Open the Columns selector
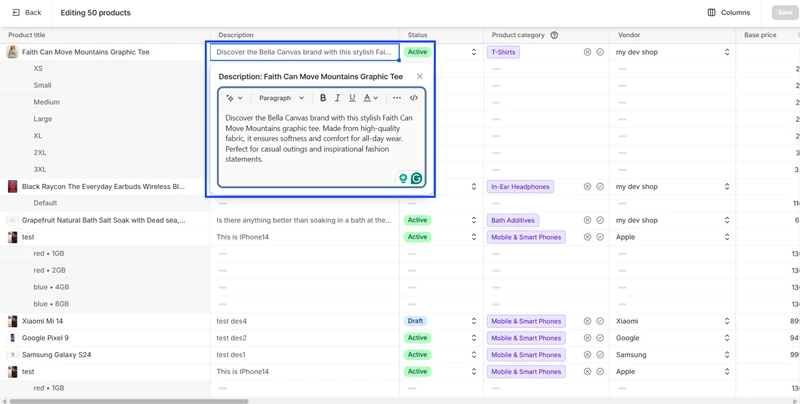Viewport: 800px width, 404px height. 729,13
